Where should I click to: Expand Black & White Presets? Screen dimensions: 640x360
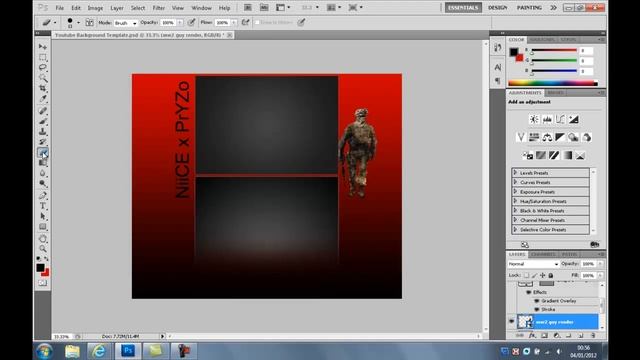click(515, 211)
